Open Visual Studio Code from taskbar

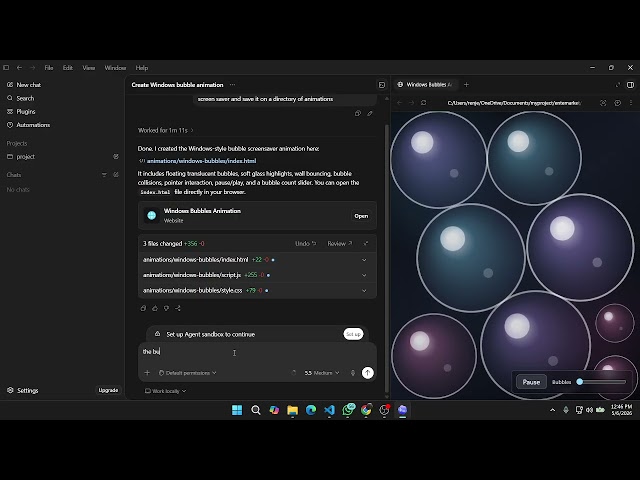point(329,410)
